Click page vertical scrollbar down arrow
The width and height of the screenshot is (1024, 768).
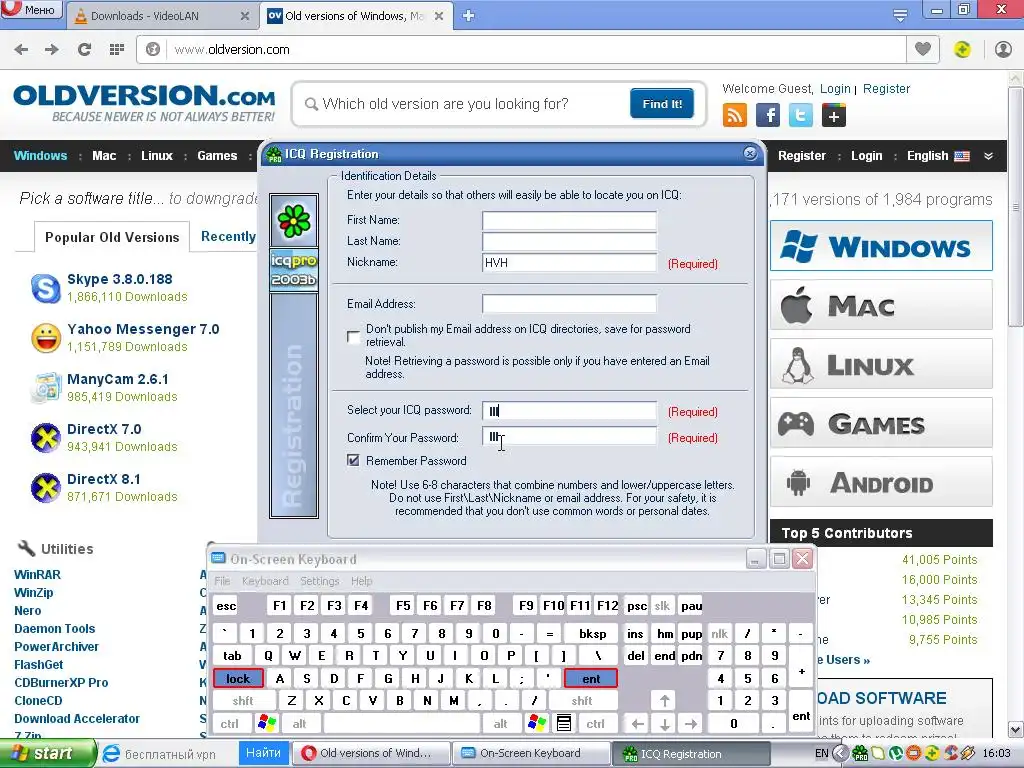(1016, 729)
